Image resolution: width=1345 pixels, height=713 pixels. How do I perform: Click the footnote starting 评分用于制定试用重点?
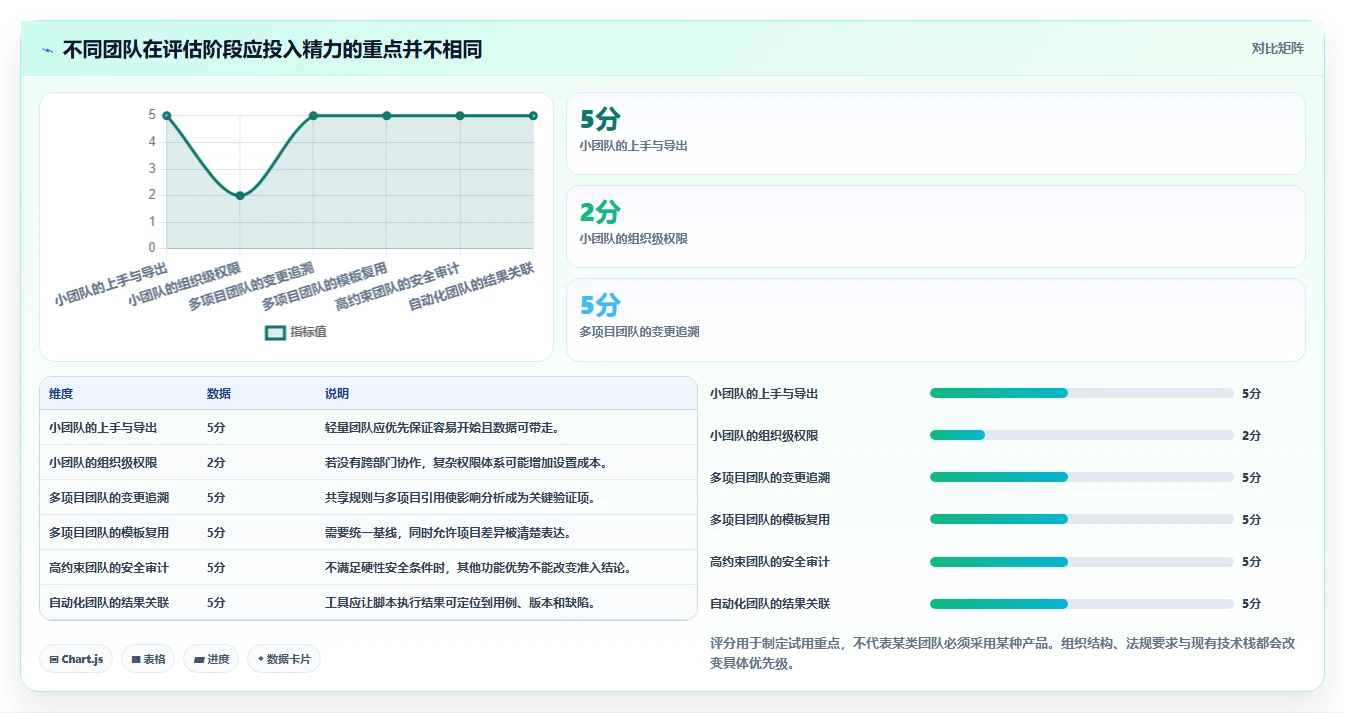1002,653
